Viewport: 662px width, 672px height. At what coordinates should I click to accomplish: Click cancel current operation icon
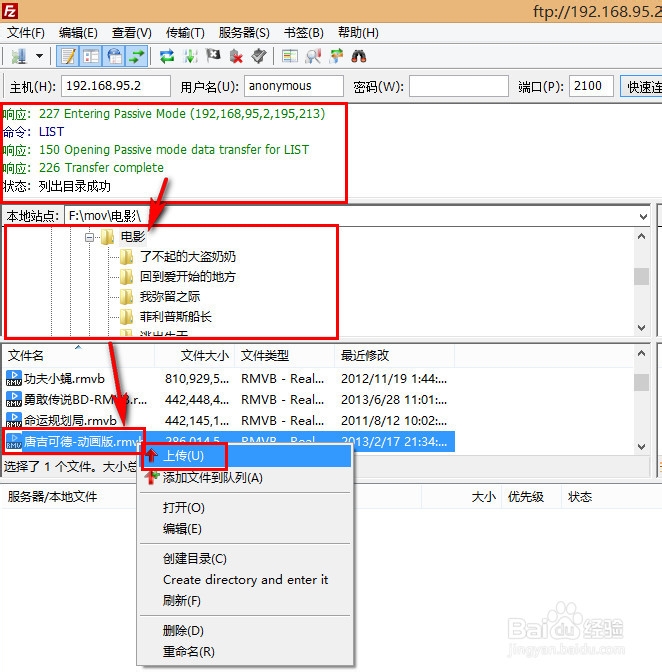213,56
